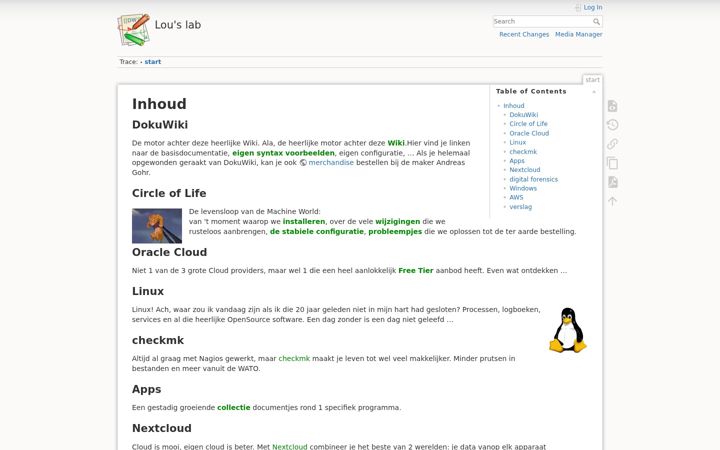Jump to Apps in Table of Contents
720x450 pixels.
517,161
